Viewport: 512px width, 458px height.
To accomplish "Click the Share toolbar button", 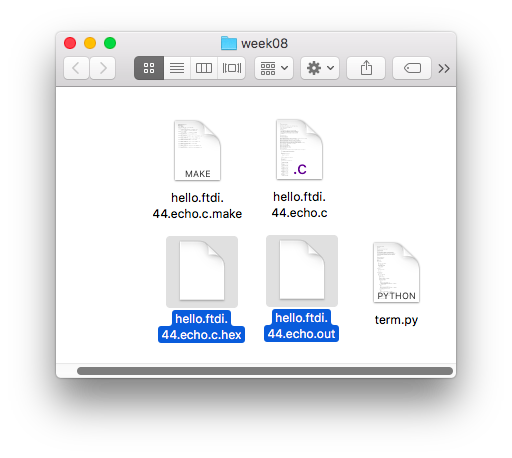I will coord(366,68).
